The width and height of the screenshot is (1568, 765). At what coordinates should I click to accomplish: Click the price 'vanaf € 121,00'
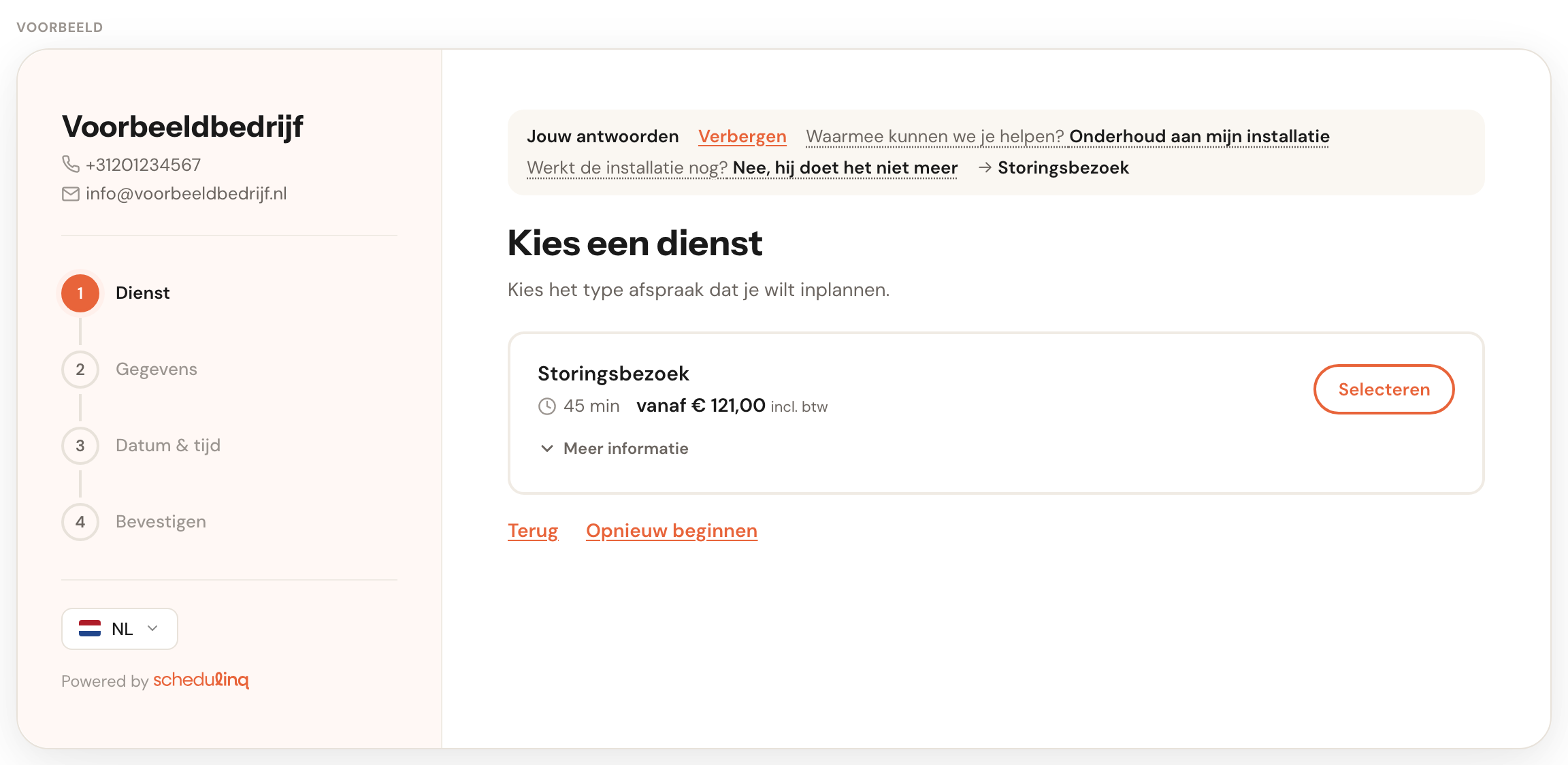point(701,406)
